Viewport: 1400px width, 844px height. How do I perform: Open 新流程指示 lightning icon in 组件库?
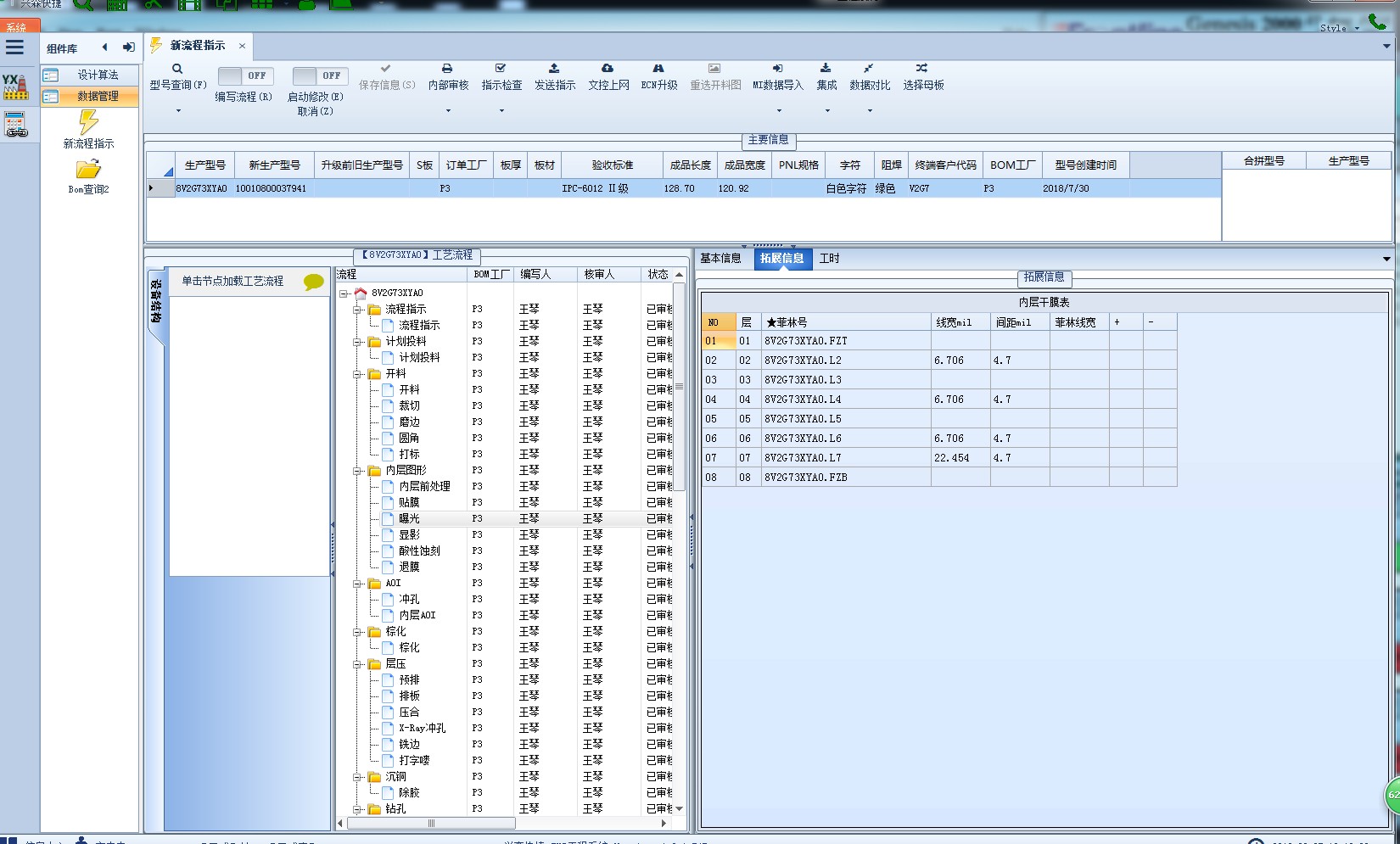(88, 123)
